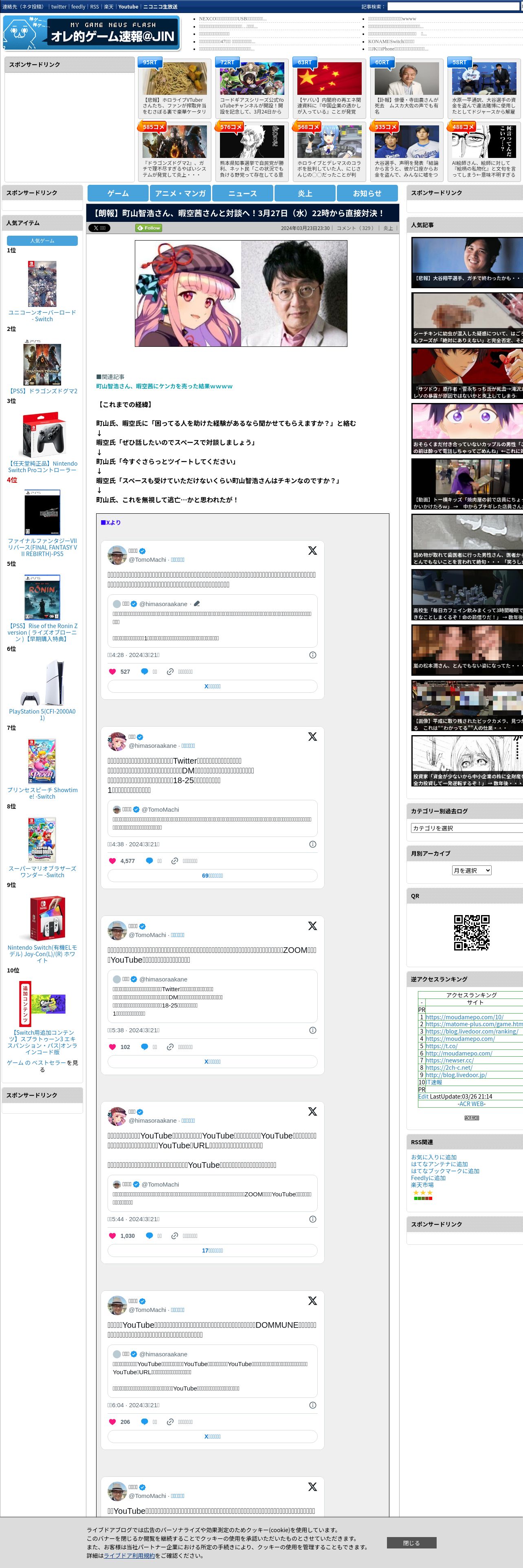Click the X logo on the 527-likes tweet
The image size is (523, 1568).
click(312, 550)
